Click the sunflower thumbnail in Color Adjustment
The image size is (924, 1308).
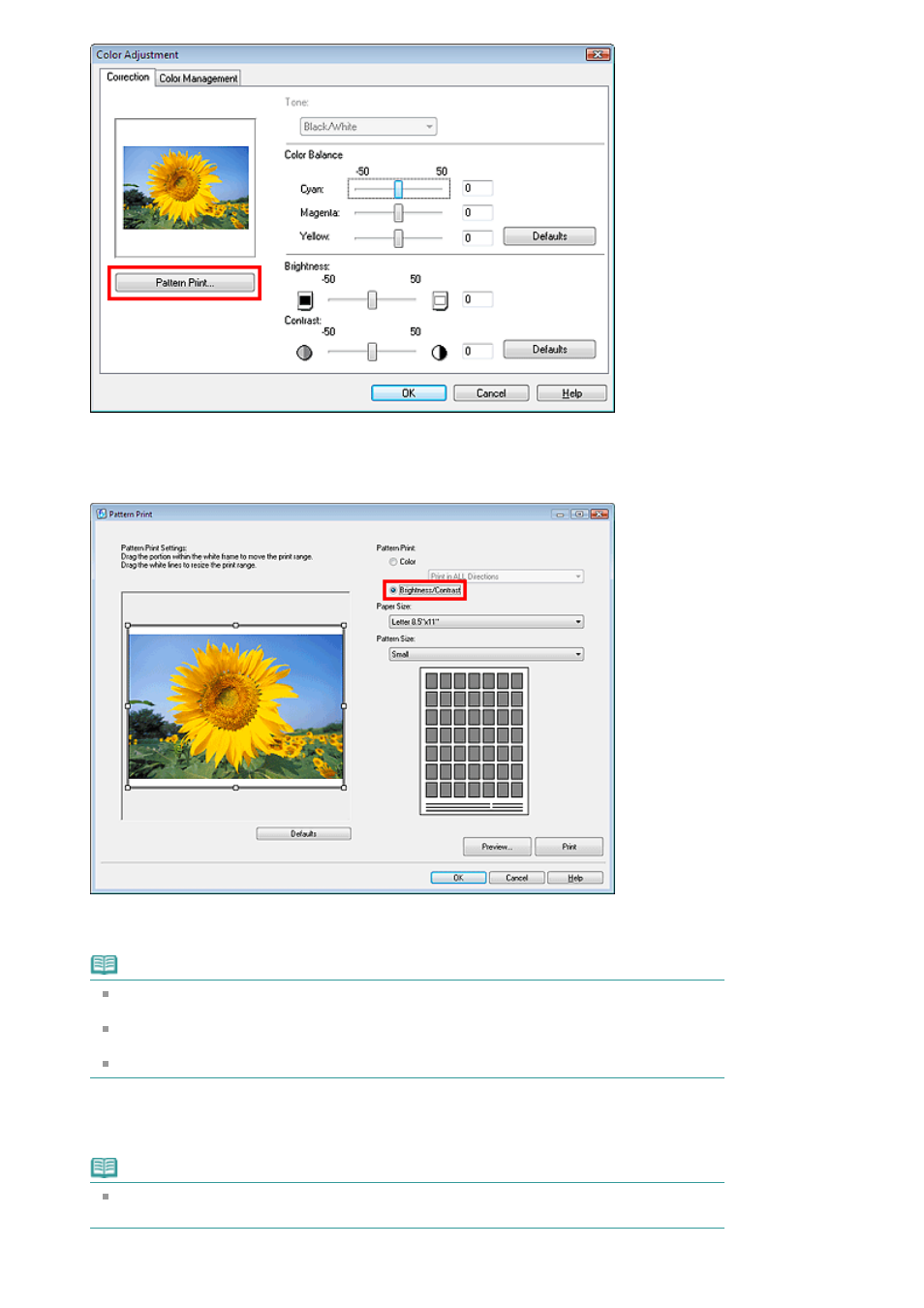click(x=186, y=188)
